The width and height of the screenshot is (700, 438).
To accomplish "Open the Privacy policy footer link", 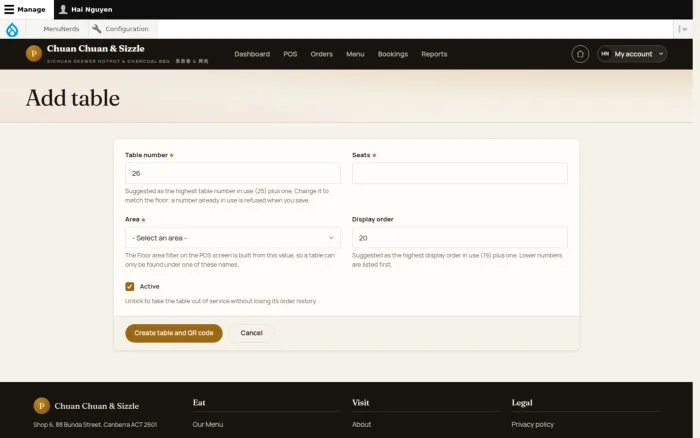I will [x=532, y=425].
